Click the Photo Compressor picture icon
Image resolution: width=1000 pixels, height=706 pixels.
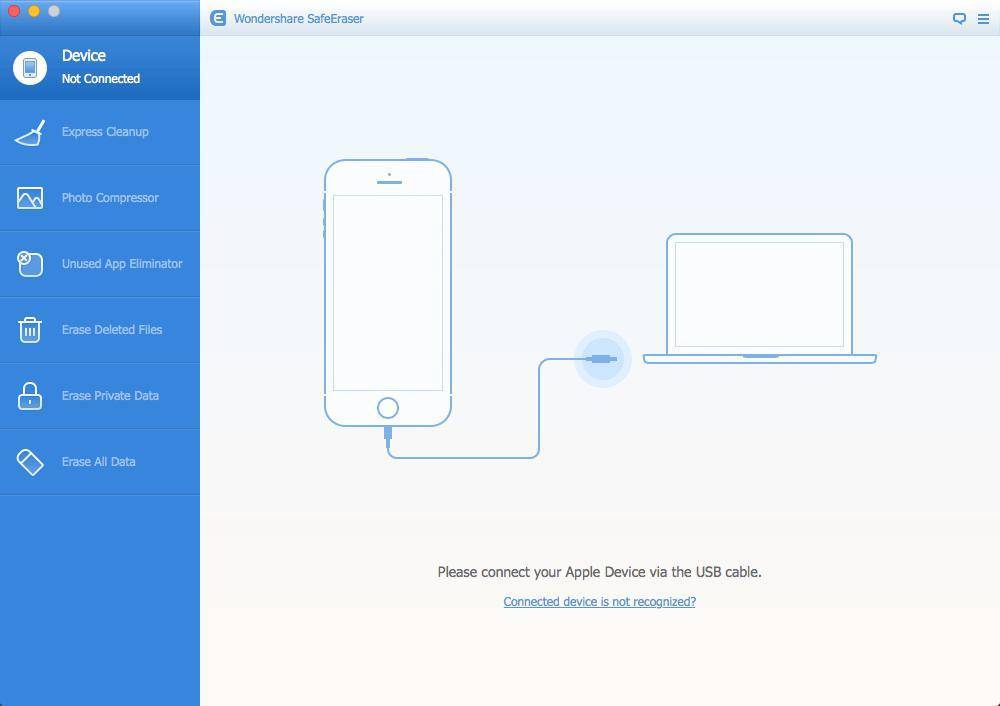click(x=30, y=198)
